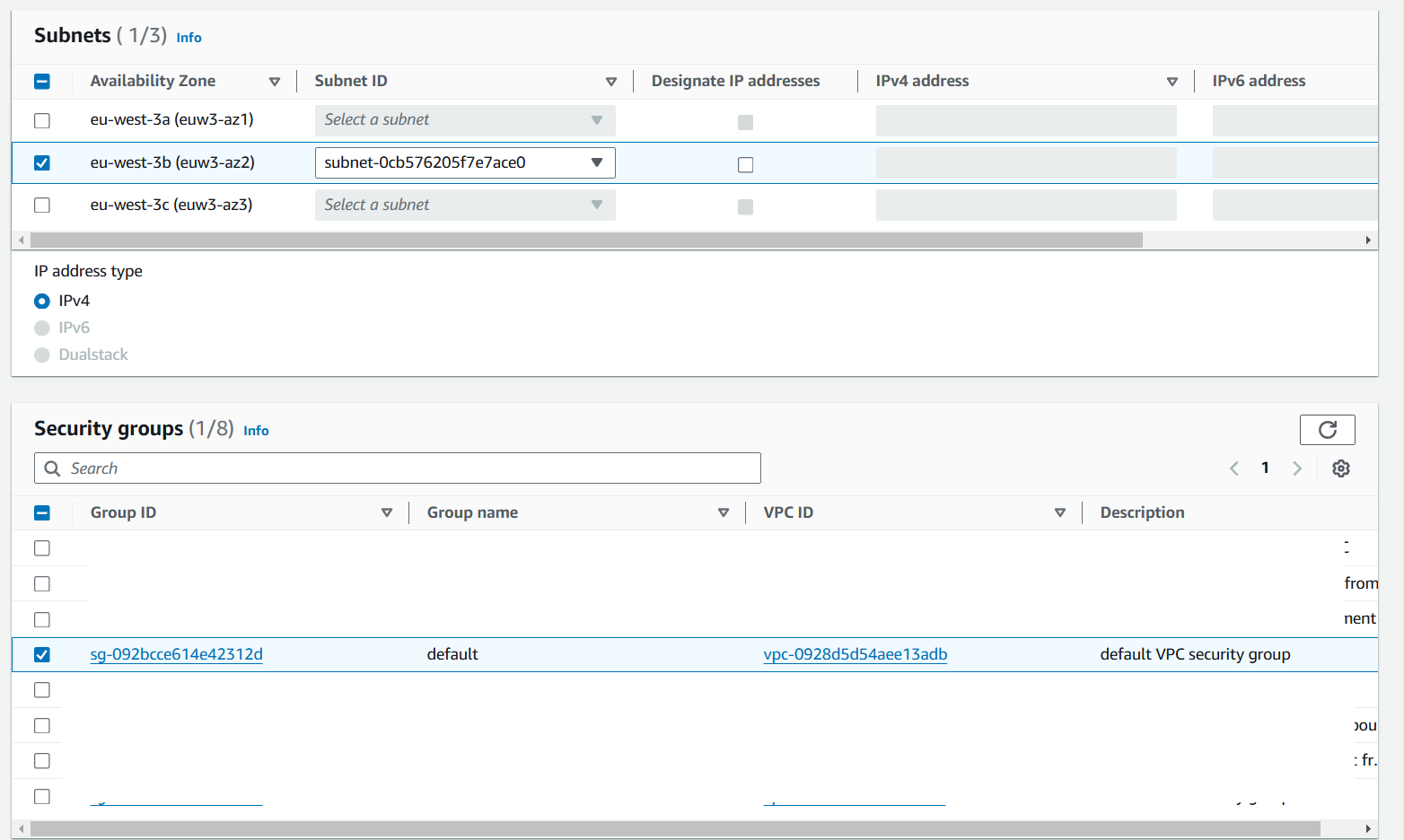Open the Select a subnet dropdown for eu-west-3c
This screenshot has height=840, width=1404.
[463, 205]
